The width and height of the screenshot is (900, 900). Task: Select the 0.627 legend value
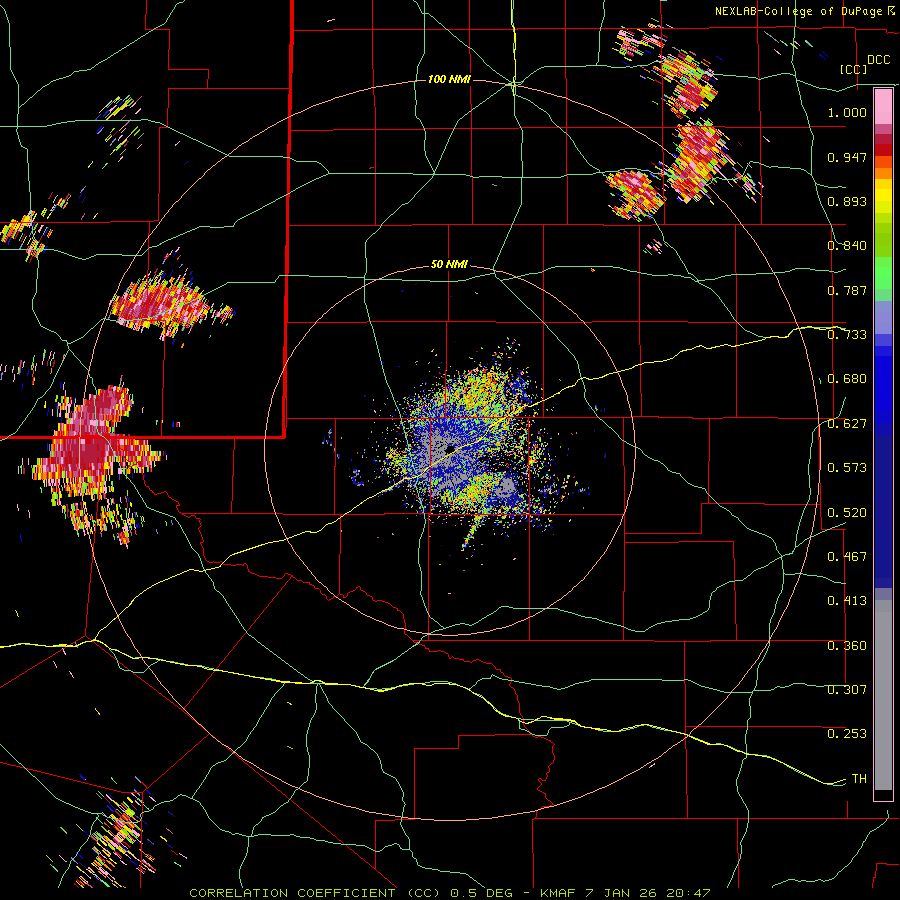pyautogui.click(x=847, y=424)
